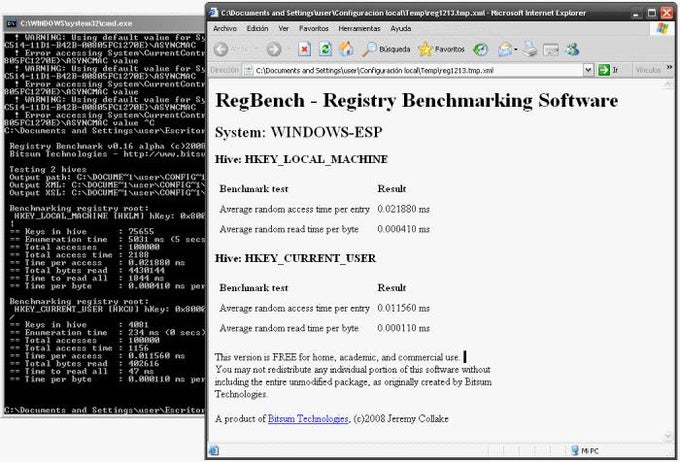Expand the Vínculos links chevron
Viewport: 680px width, 462px height.
(669, 67)
